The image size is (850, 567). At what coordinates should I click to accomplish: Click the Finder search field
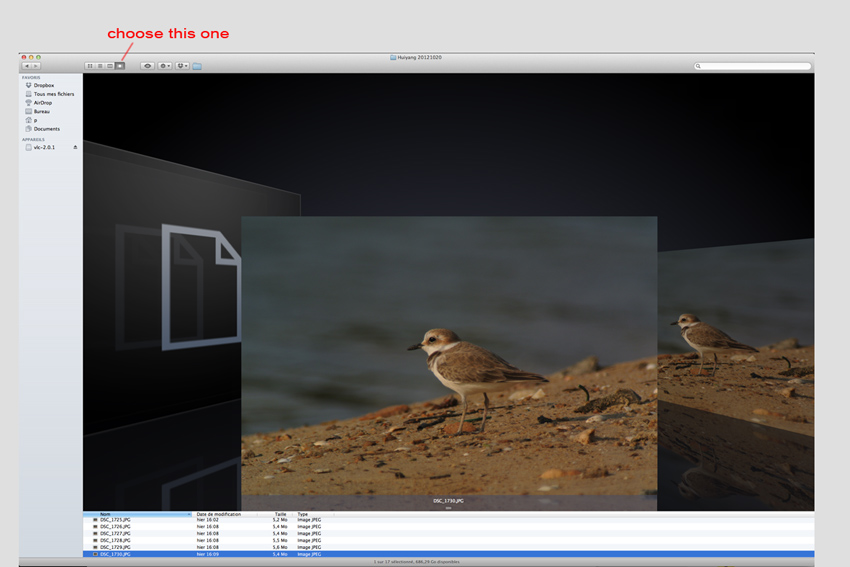click(x=752, y=66)
